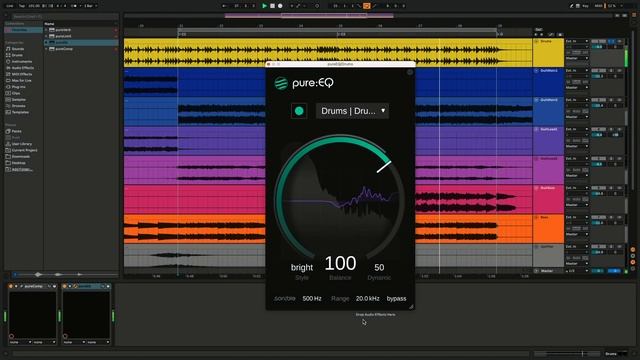The height and width of the screenshot is (360, 640).
Task: Select the pencil draw mode icon
Action: pyautogui.click(x=571, y=6)
